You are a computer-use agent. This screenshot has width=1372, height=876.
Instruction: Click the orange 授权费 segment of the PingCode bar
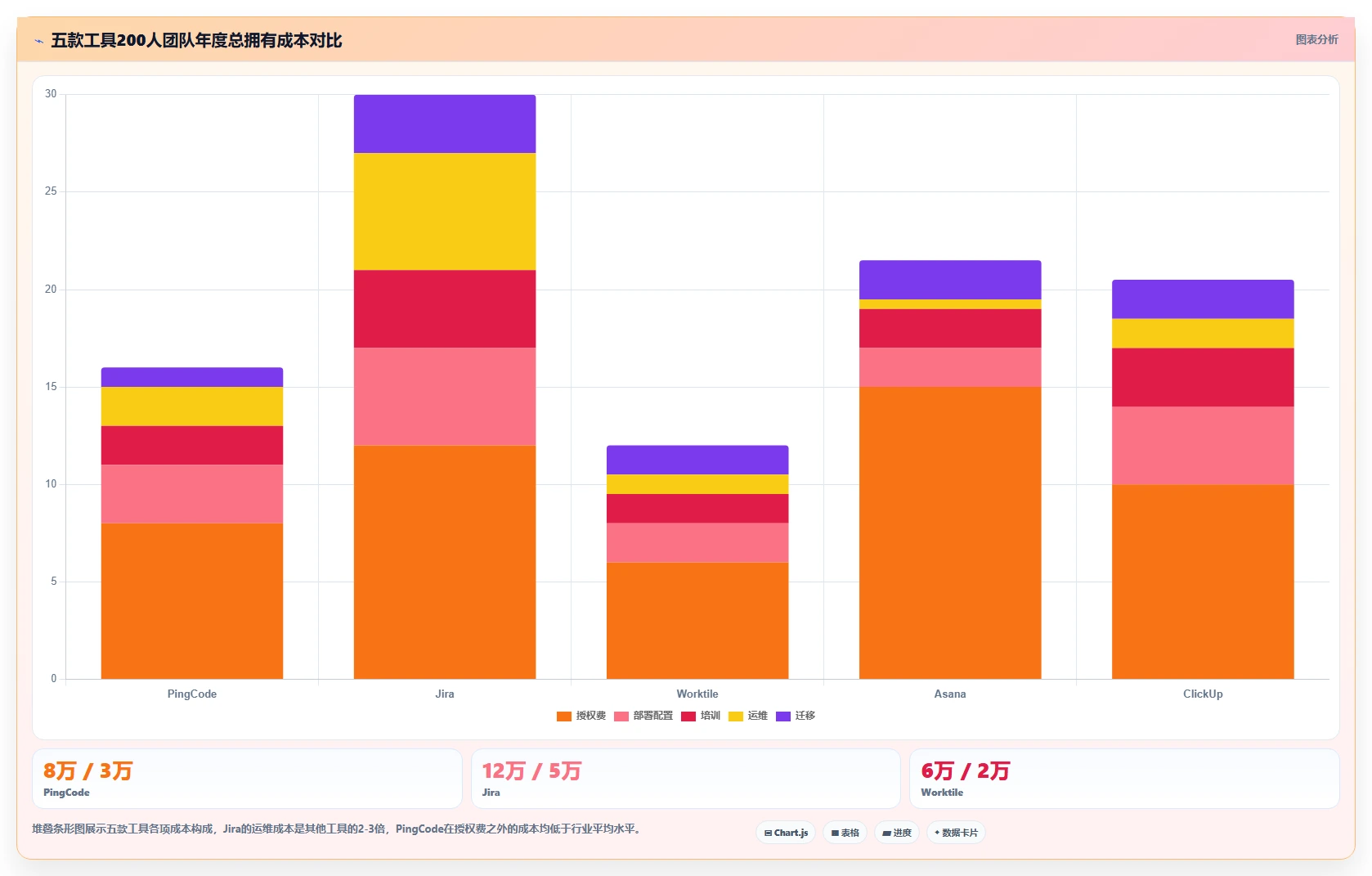pos(192,601)
